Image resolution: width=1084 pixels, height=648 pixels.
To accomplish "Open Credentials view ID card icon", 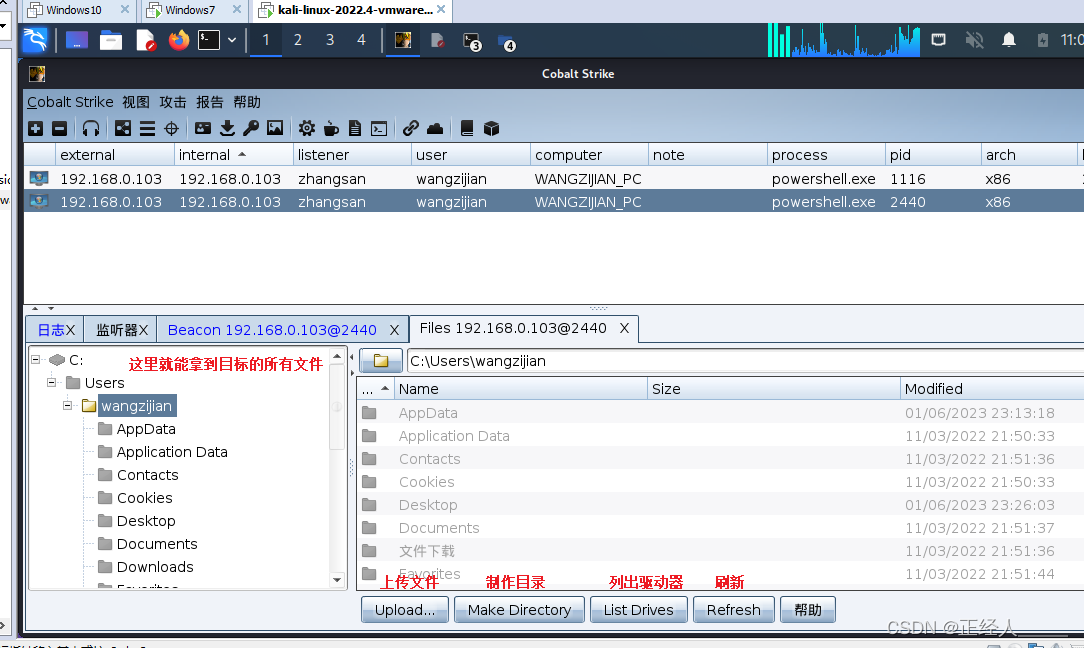I will pyautogui.click(x=203, y=128).
